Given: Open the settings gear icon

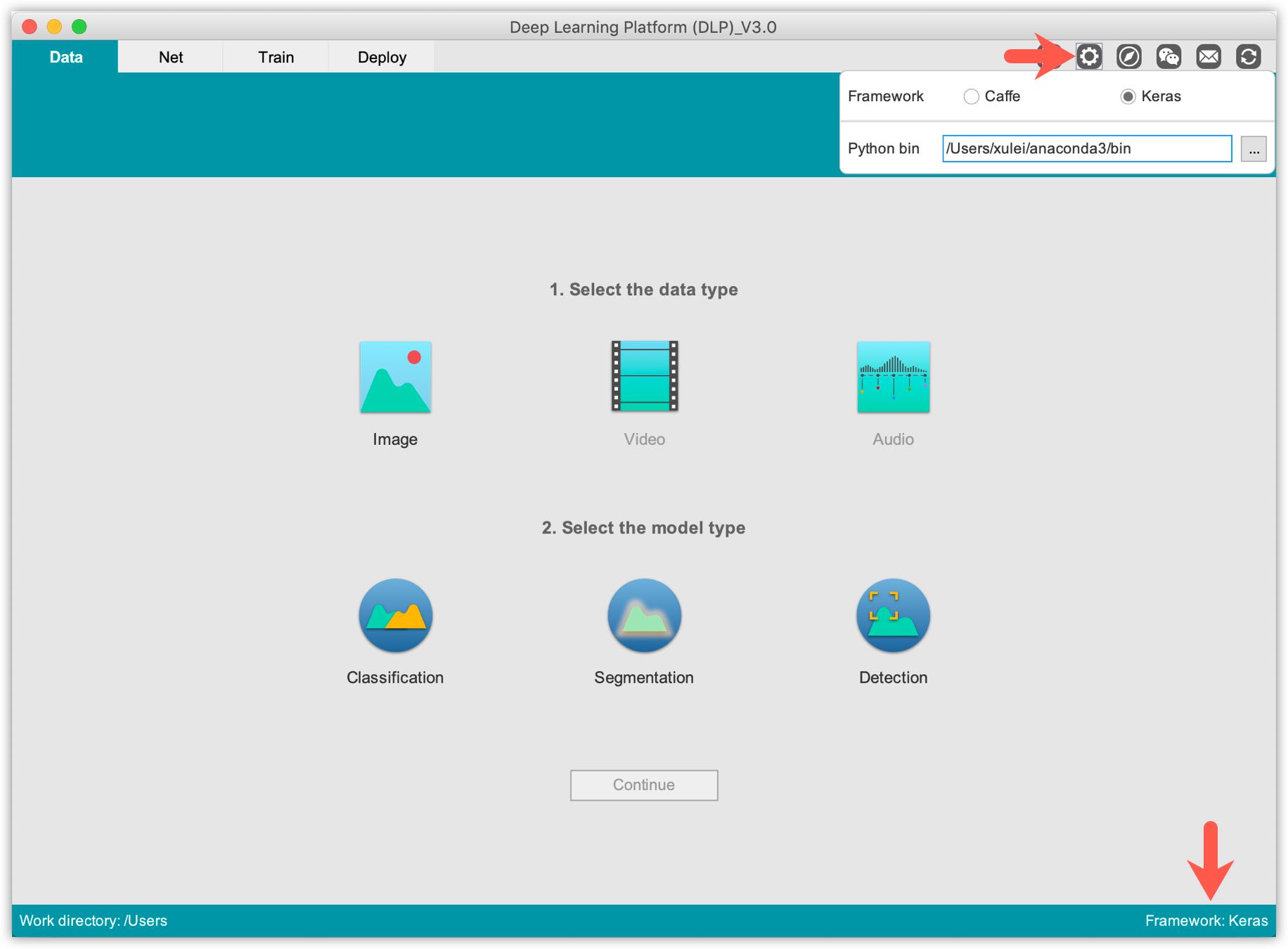Looking at the screenshot, I should tap(1088, 56).
